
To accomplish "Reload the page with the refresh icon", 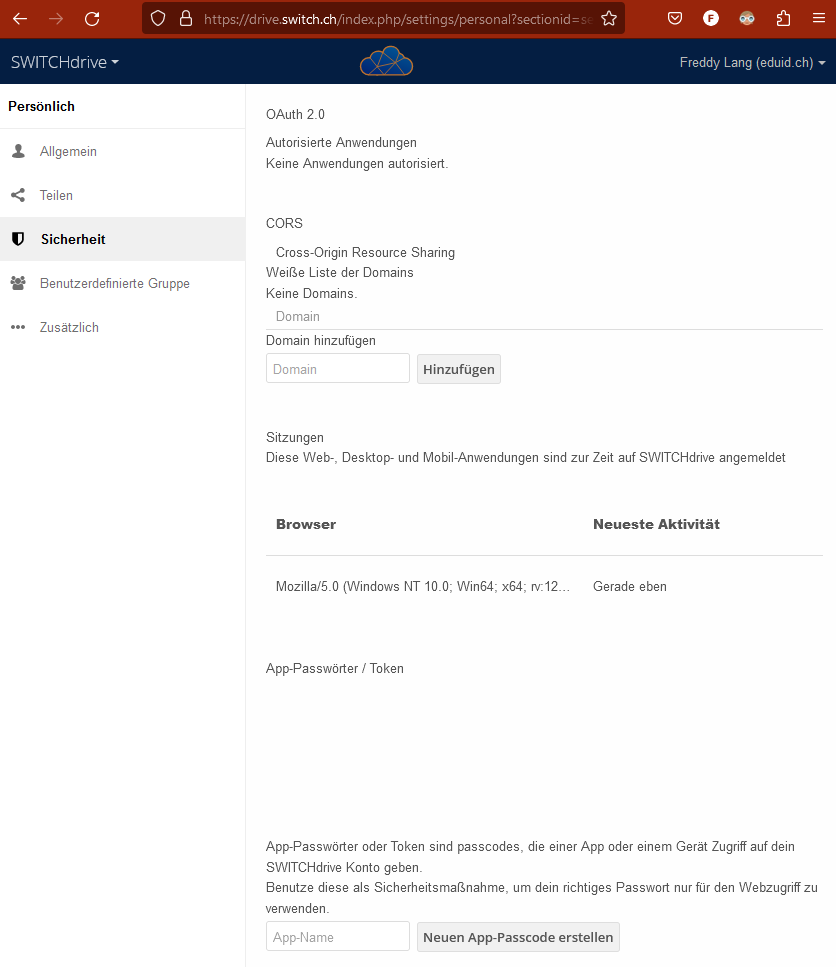I will pyautogui.click(x=92, y=19).
